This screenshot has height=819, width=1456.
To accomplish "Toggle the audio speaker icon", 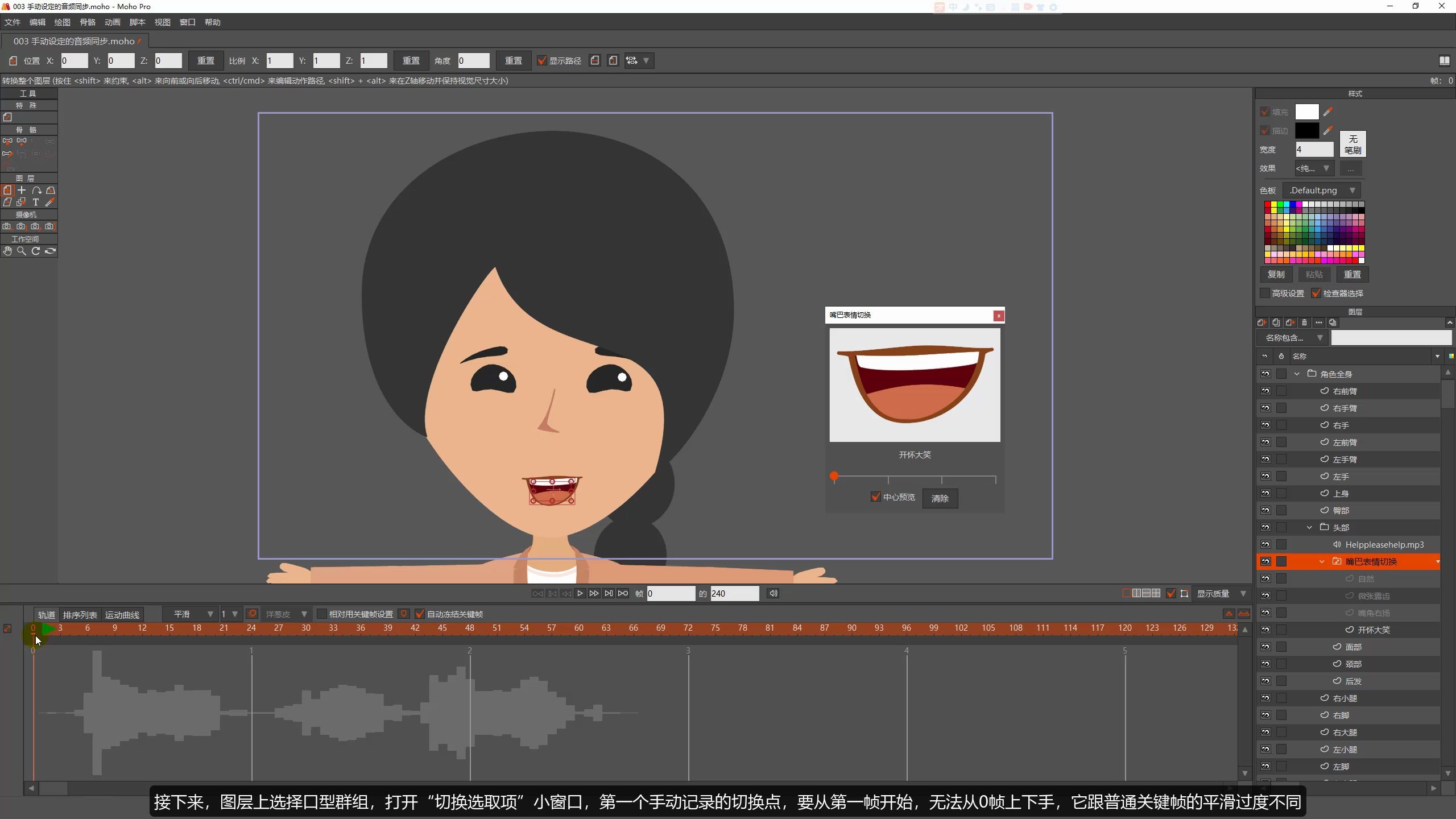I will point(773,593).
